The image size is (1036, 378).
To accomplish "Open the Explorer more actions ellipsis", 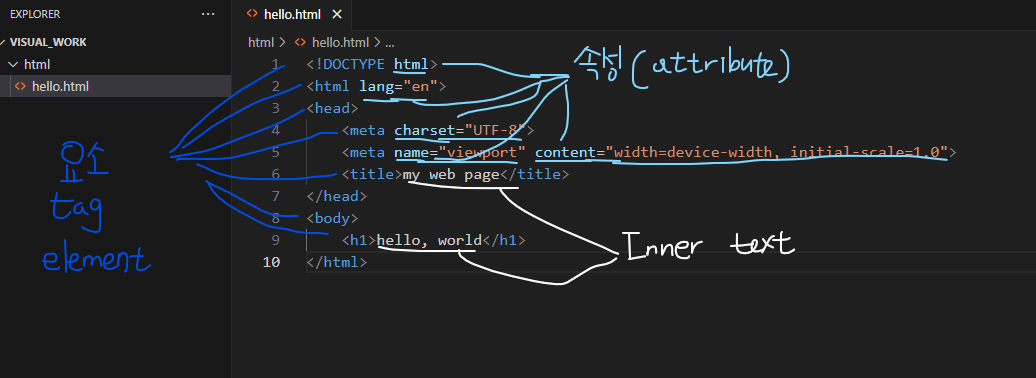I will pyautogui.click(x=208, y=14).
